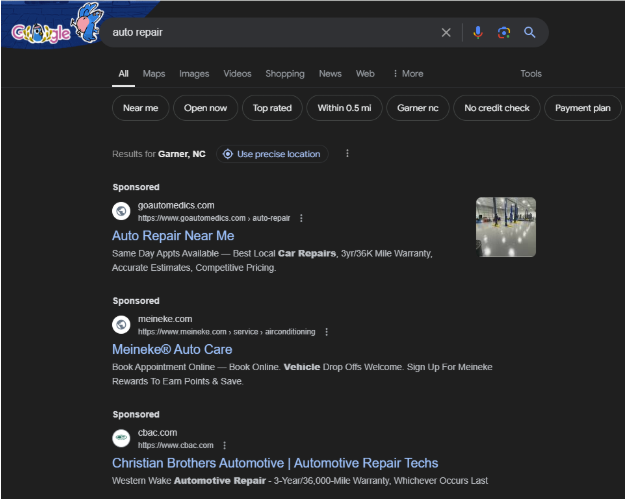625x499 pixels.
Task: Open Christian Brothers Automotive ad link
Action: point(275,463)
